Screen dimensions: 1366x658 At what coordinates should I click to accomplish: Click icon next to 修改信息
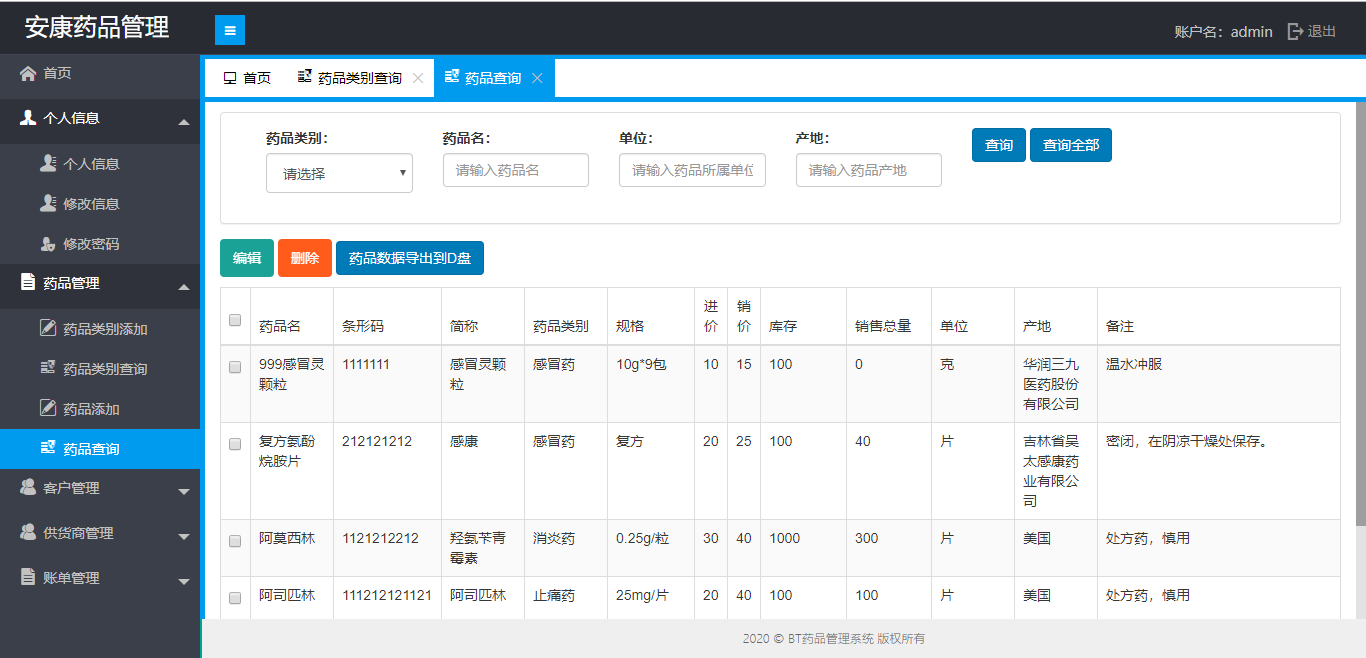tap(48, 203)
